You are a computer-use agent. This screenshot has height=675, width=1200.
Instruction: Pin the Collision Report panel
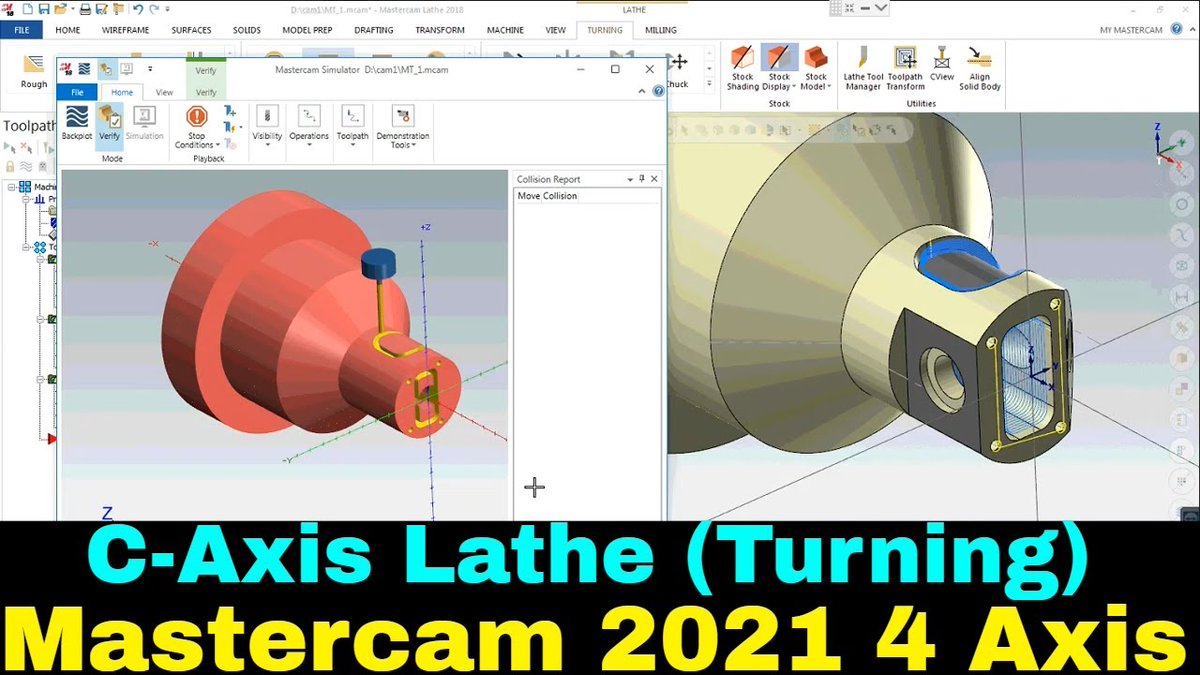pos(642,179)
